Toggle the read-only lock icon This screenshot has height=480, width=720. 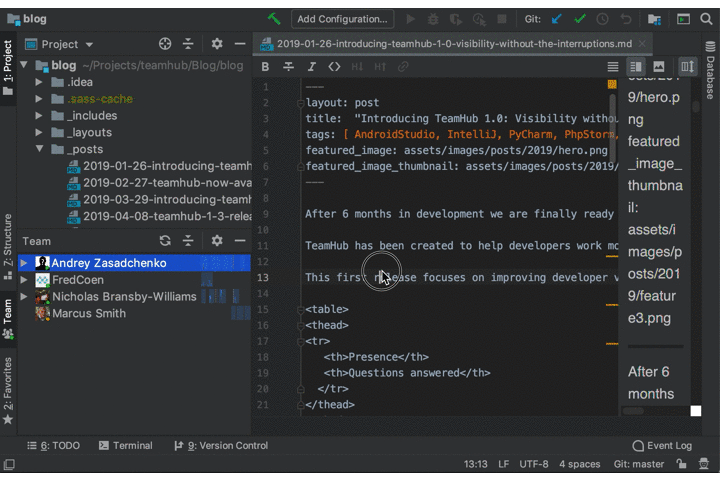click(681, 464)
